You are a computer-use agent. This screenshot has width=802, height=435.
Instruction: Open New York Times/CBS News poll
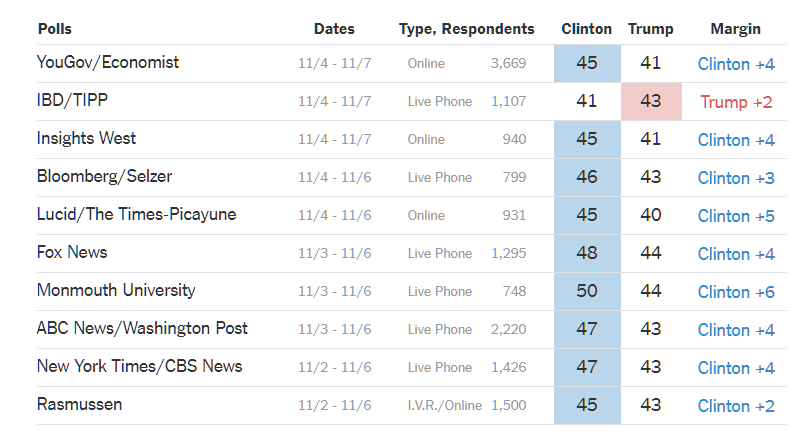[139, 366]
